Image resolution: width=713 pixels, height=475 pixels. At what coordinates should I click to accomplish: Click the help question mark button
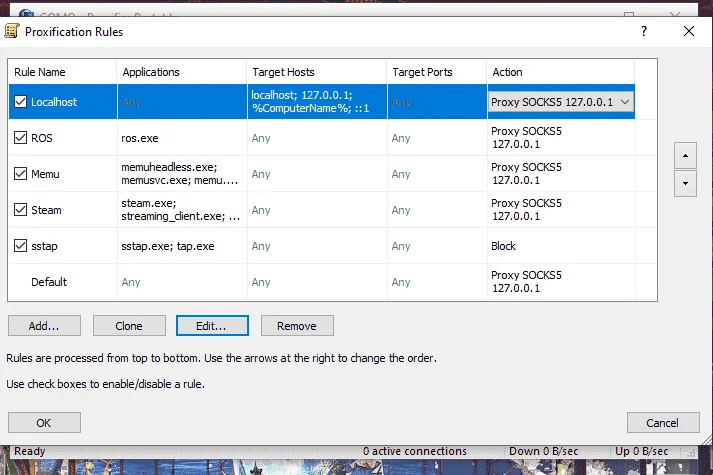[644, 31]
